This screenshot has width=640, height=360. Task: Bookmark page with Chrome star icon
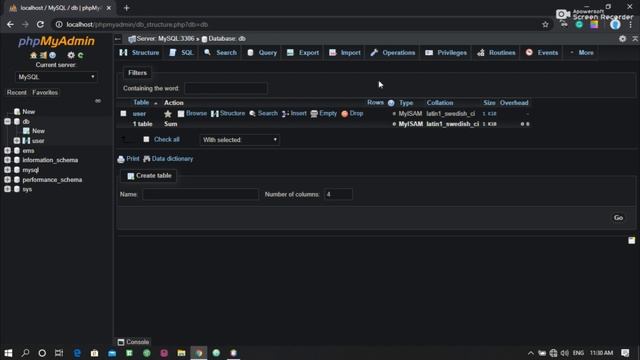click(x=545, y=24)
